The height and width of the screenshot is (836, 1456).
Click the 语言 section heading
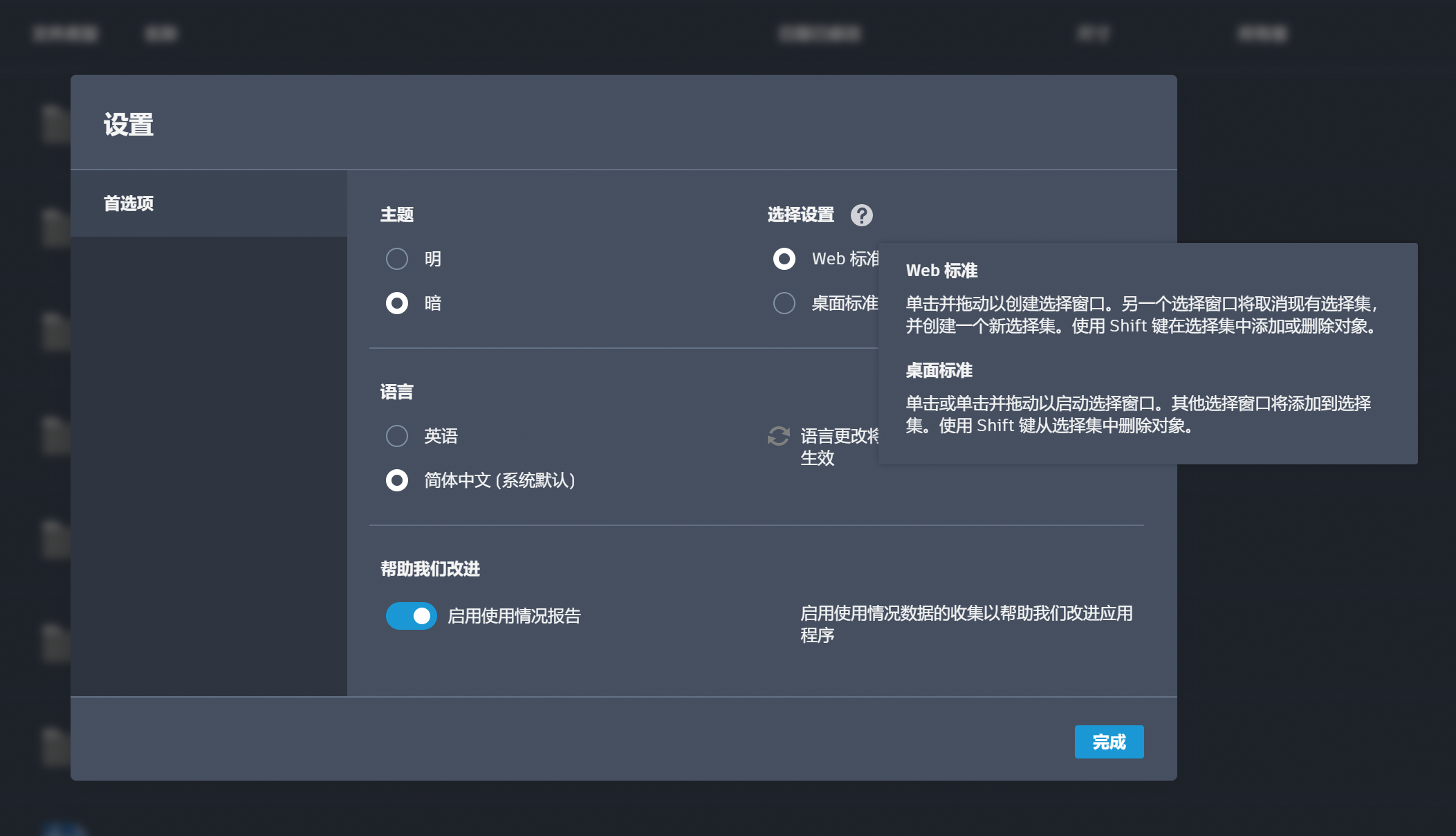[397, 392]
